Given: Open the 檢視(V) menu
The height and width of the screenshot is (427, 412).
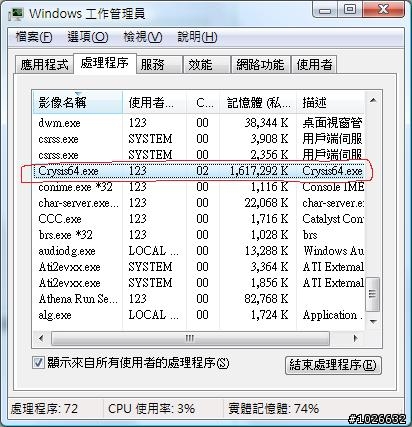Looking at the screenshot, I should pos(143,37).
